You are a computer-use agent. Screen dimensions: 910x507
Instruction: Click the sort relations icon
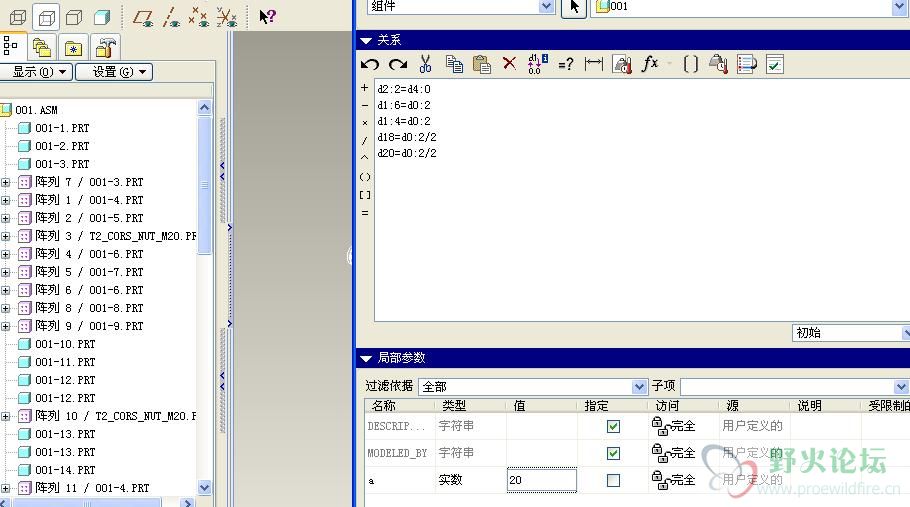tap(746, 64)
